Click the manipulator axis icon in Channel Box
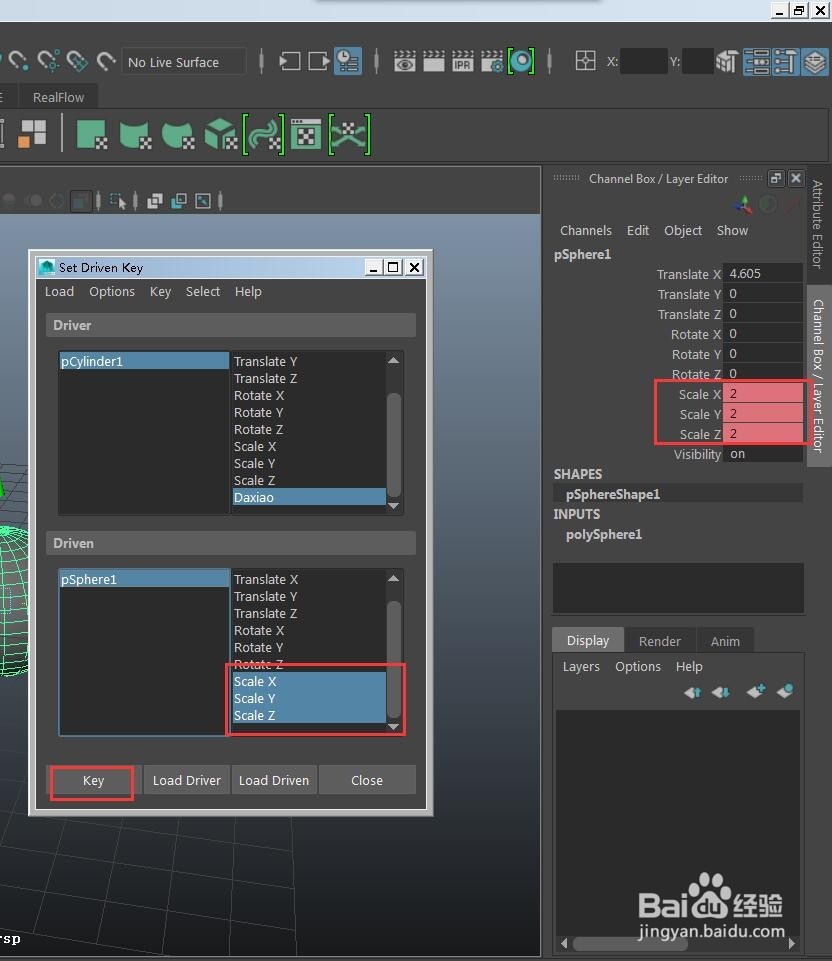This screenshot has height=961, width=832. point(743,204)
